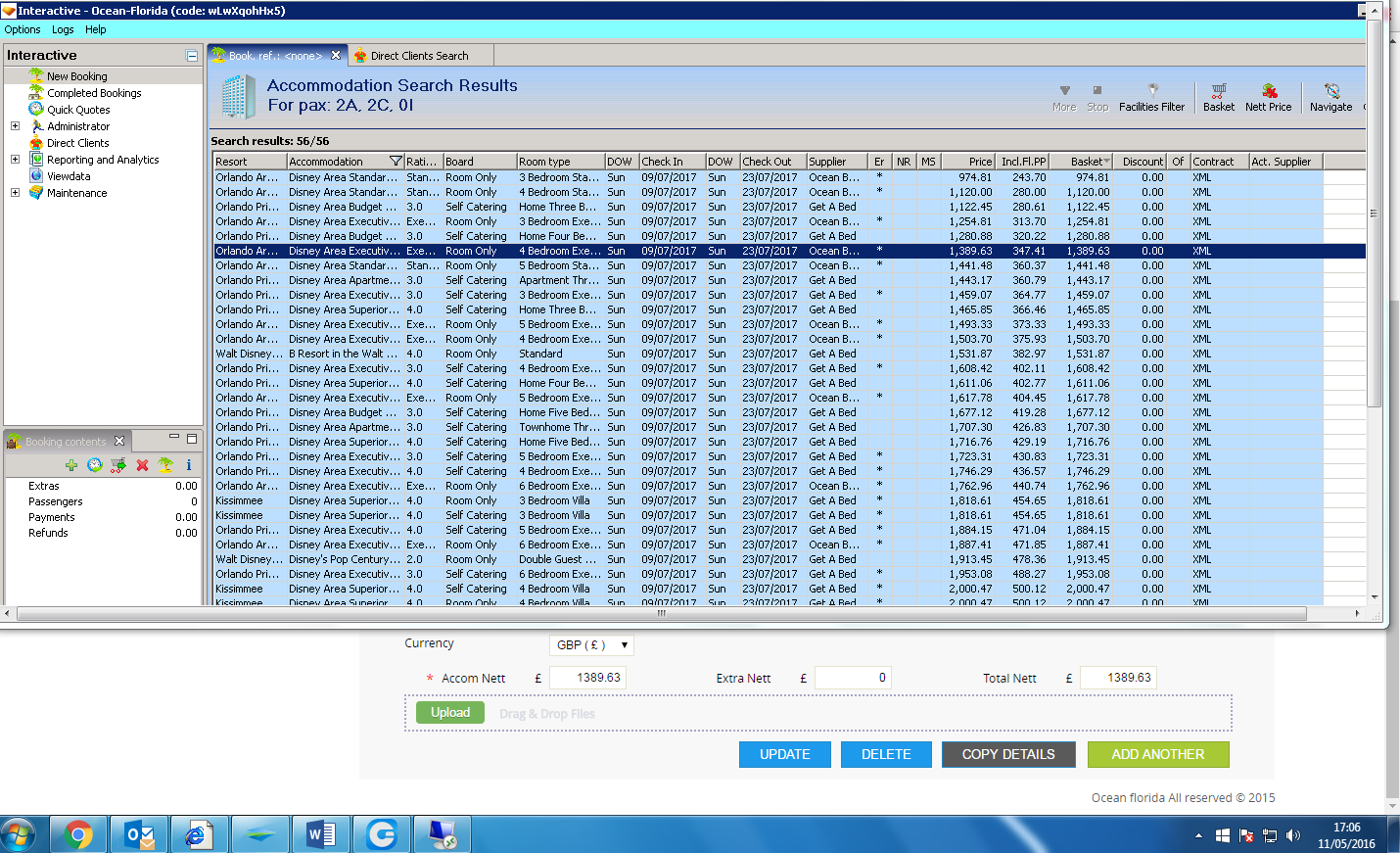Click the More results arrow

point(1064,97)
